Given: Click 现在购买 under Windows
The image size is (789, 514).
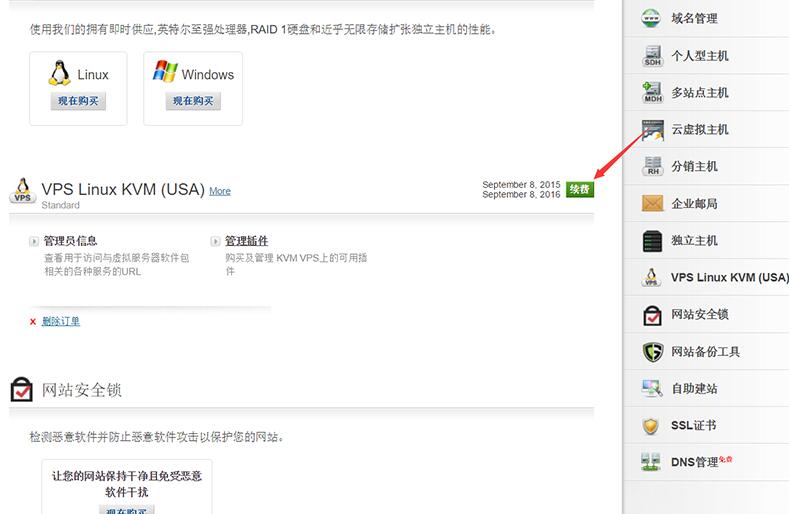Looking at the screenshot, I should 193,101.
